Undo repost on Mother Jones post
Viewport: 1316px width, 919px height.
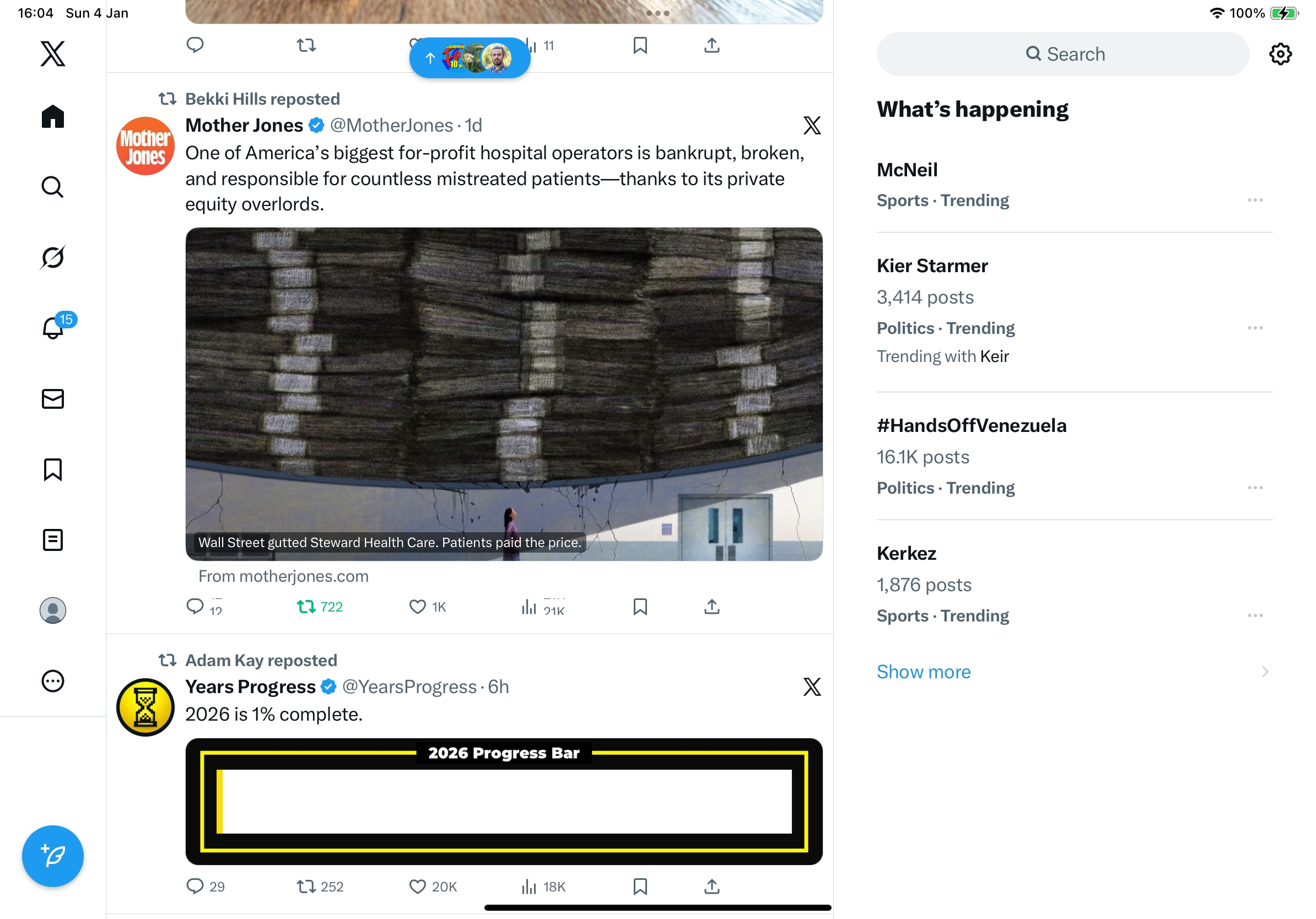pyautogui.click(x=307, y=607)
